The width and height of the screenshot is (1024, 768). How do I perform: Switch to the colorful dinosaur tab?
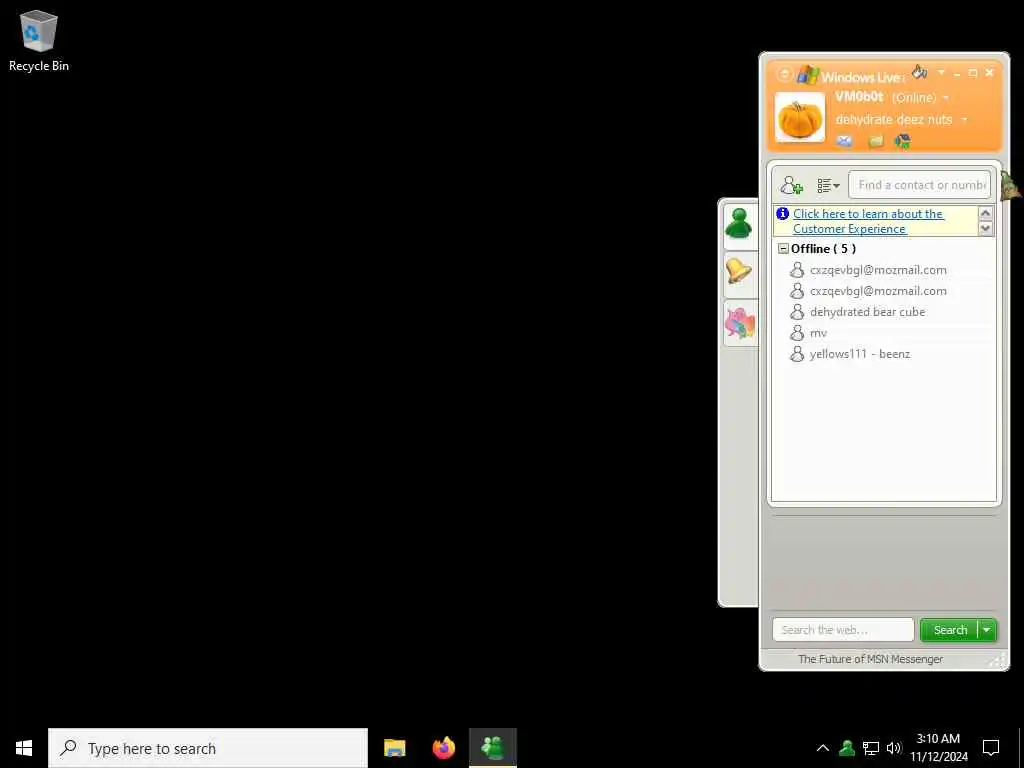pos(739,323)
